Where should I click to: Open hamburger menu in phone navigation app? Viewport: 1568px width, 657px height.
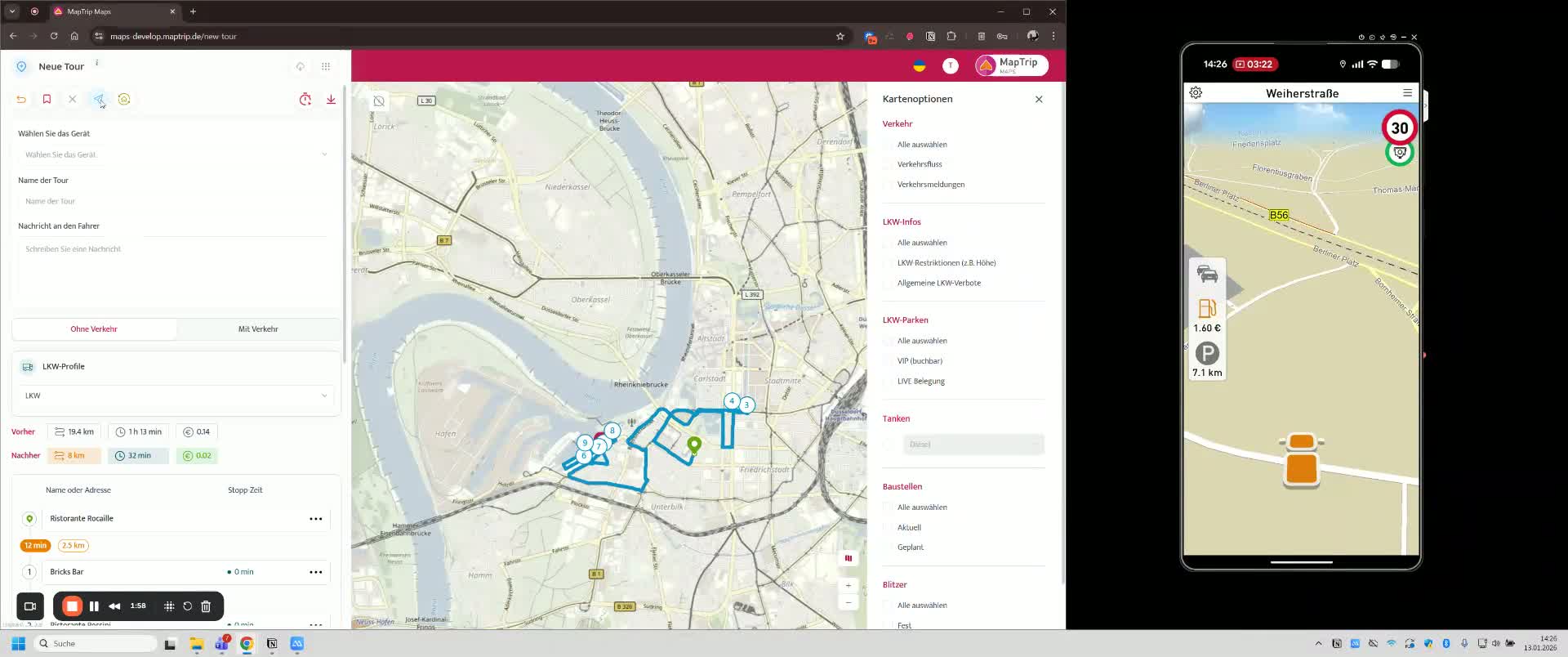(1407, 93)
